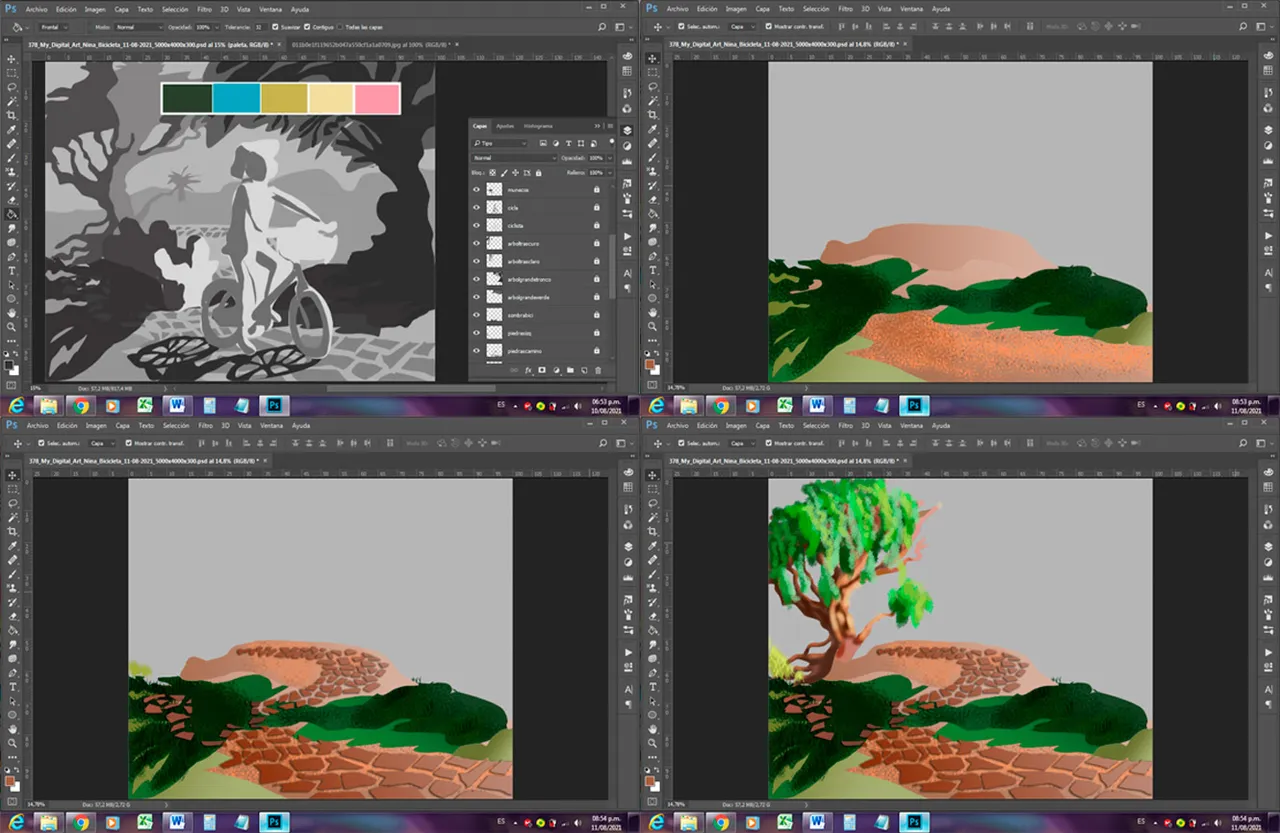The width and height of the screenshot is (1280, 833).
Task: Open Chrome from the top-left taskbar
Action: pyautogui.click(x=80, y=406)
